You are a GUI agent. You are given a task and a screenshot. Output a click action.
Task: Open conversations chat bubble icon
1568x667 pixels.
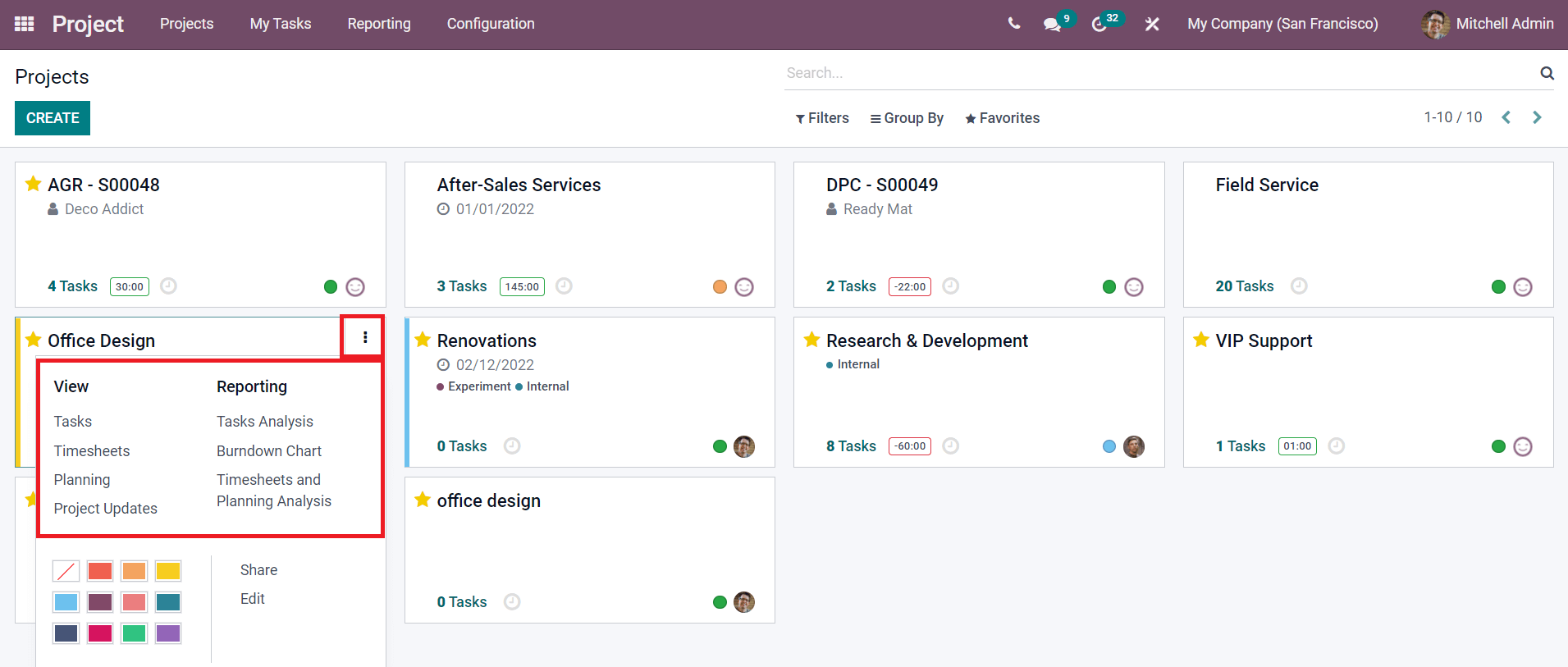(x=1052, y=25)
